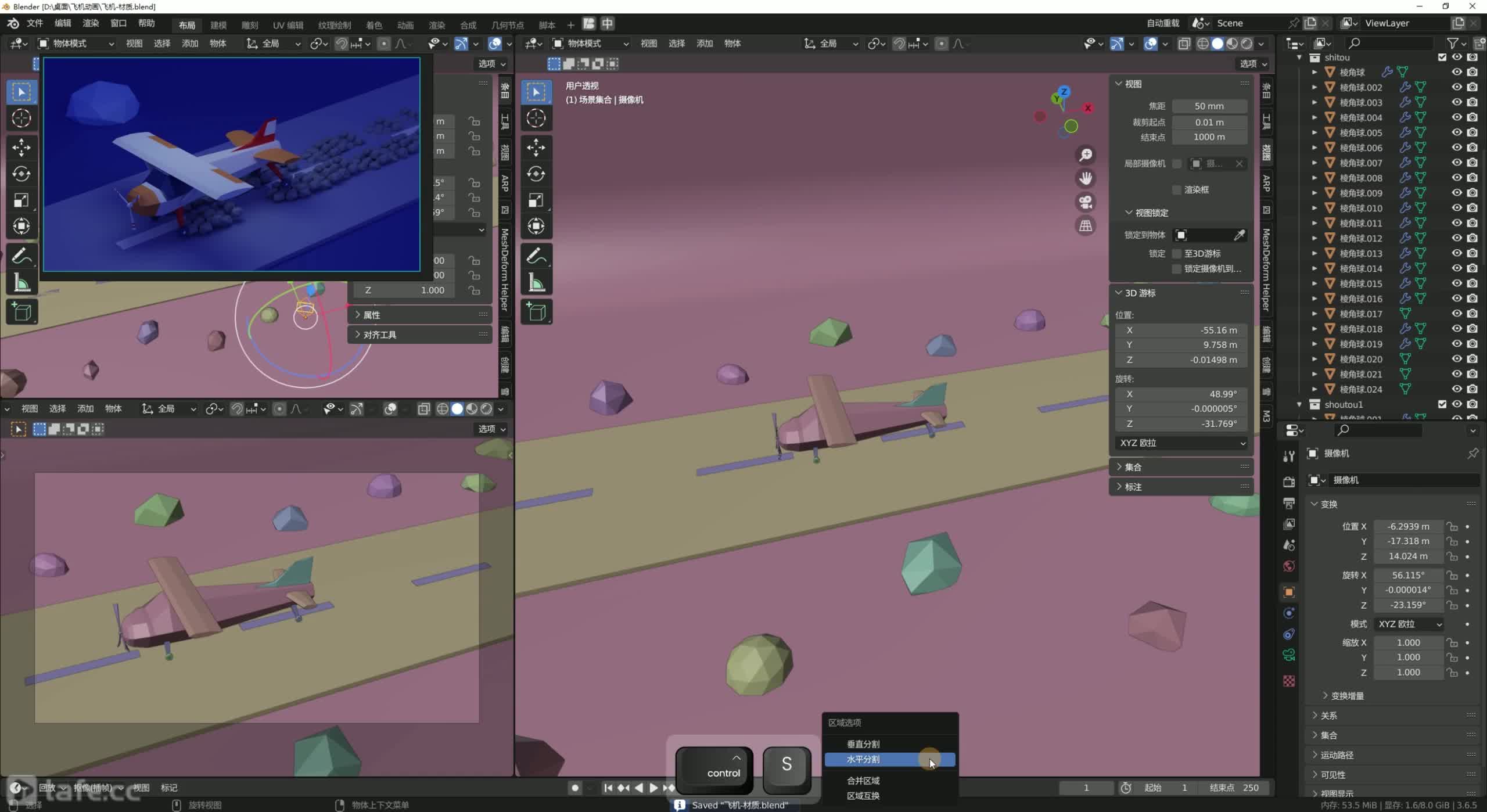1487x812 pixels.
Task: Click the pan view hand gizmo
Action: click(1086, 178)
